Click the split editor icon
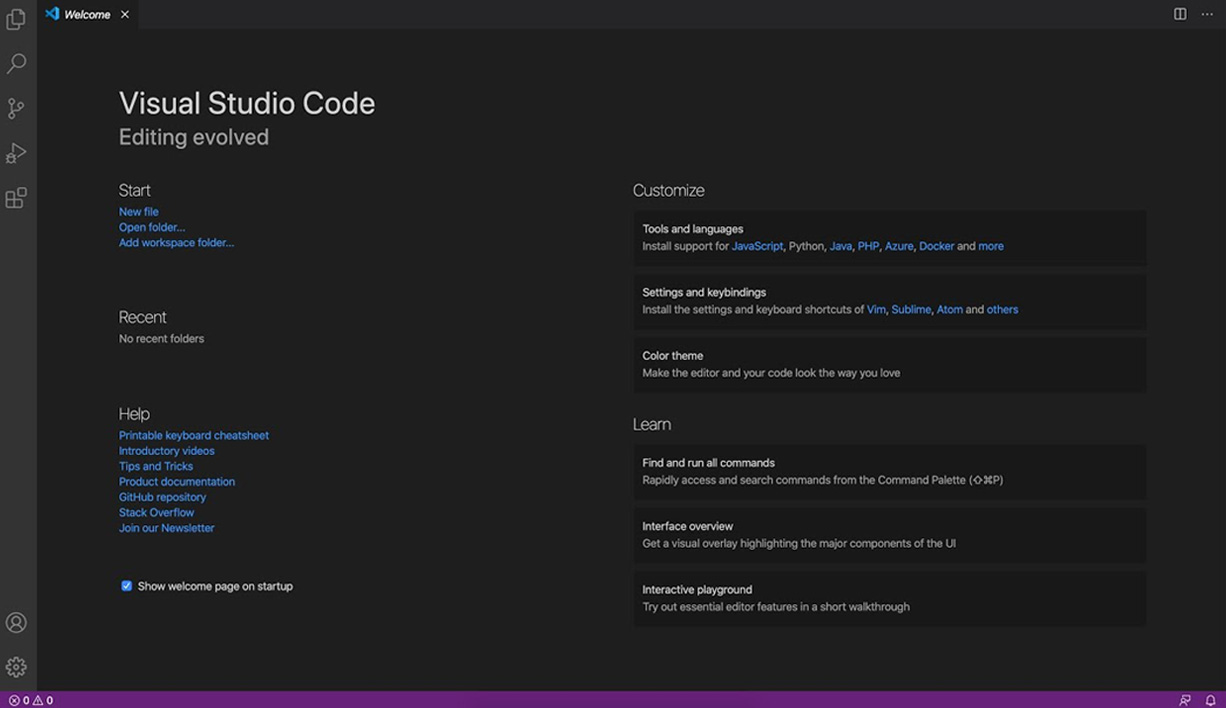 click(1180, 14)
